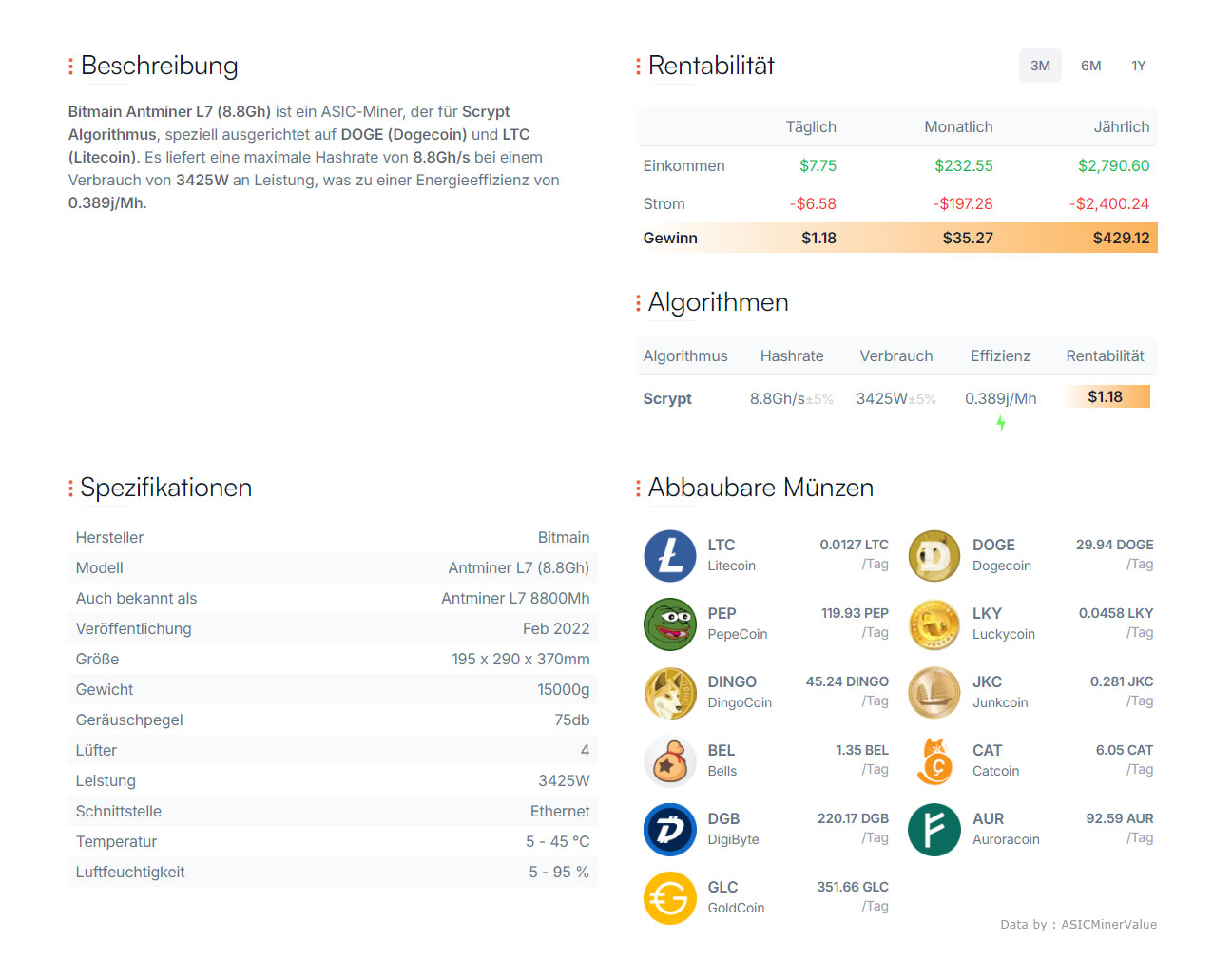Click the 3425W ±5% consumption value

click(x=895, y=398)
